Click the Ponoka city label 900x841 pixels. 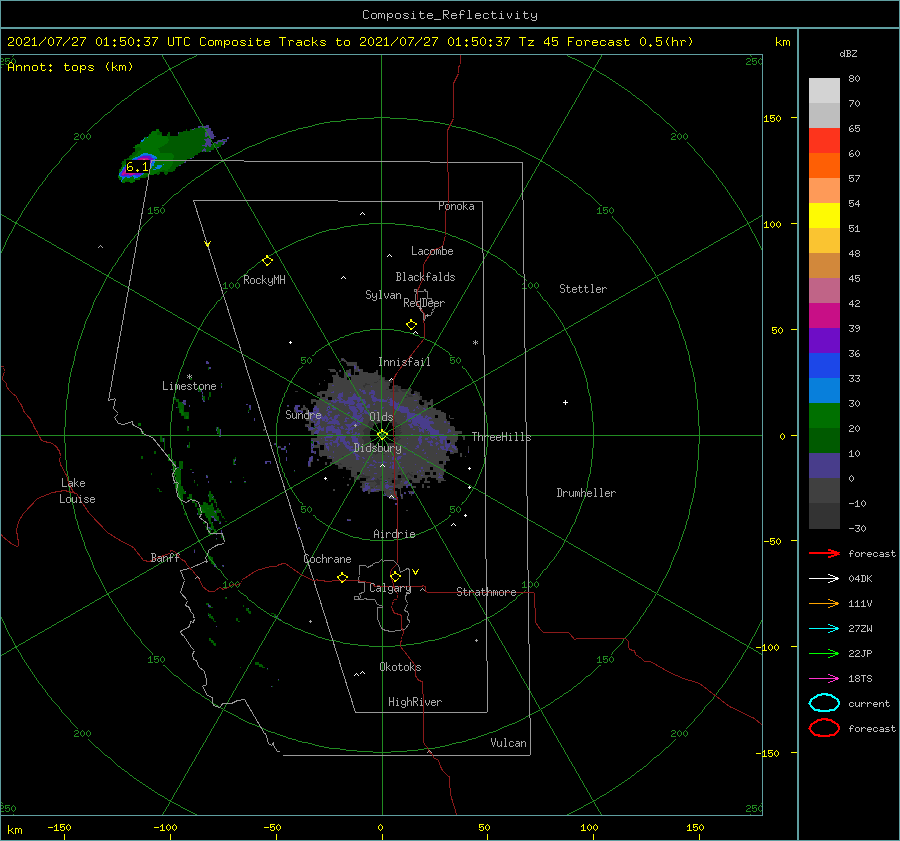(x=456, y=206)
